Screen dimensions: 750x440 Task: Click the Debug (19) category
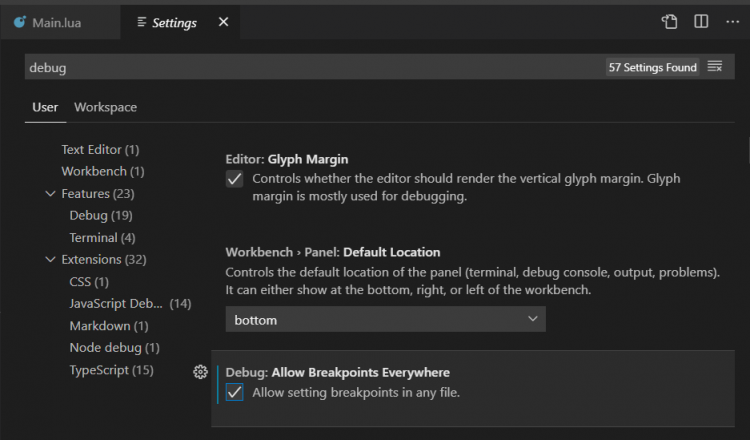(x=100, y=215)
